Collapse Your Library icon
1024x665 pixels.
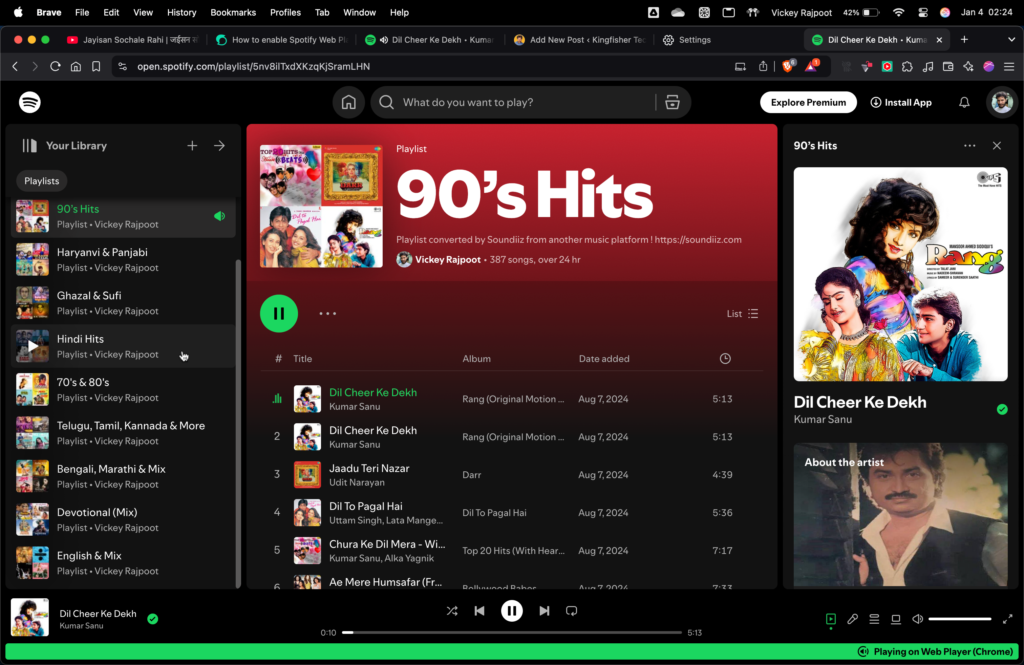29,146
